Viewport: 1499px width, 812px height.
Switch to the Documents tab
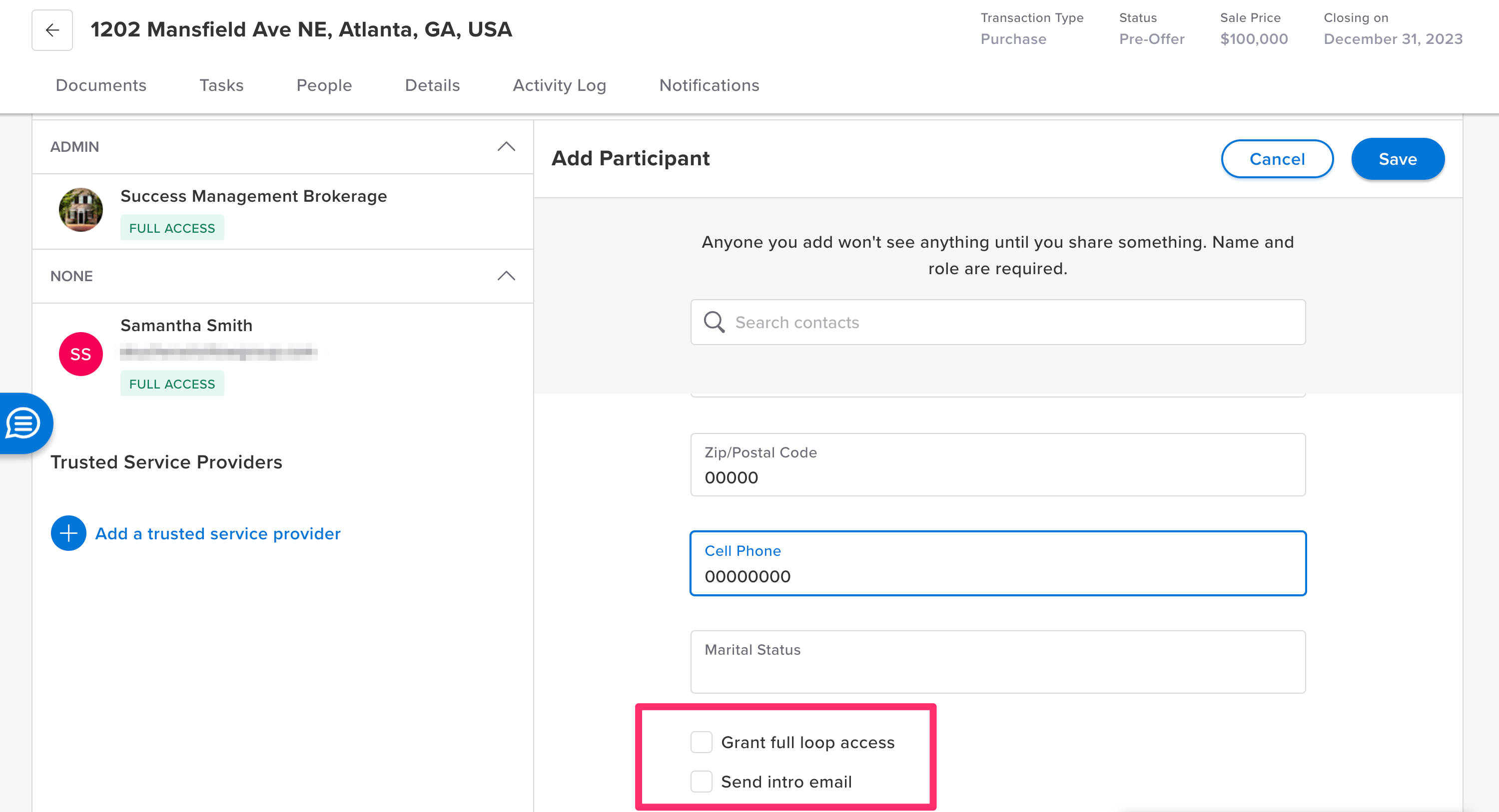click(100, 85)
